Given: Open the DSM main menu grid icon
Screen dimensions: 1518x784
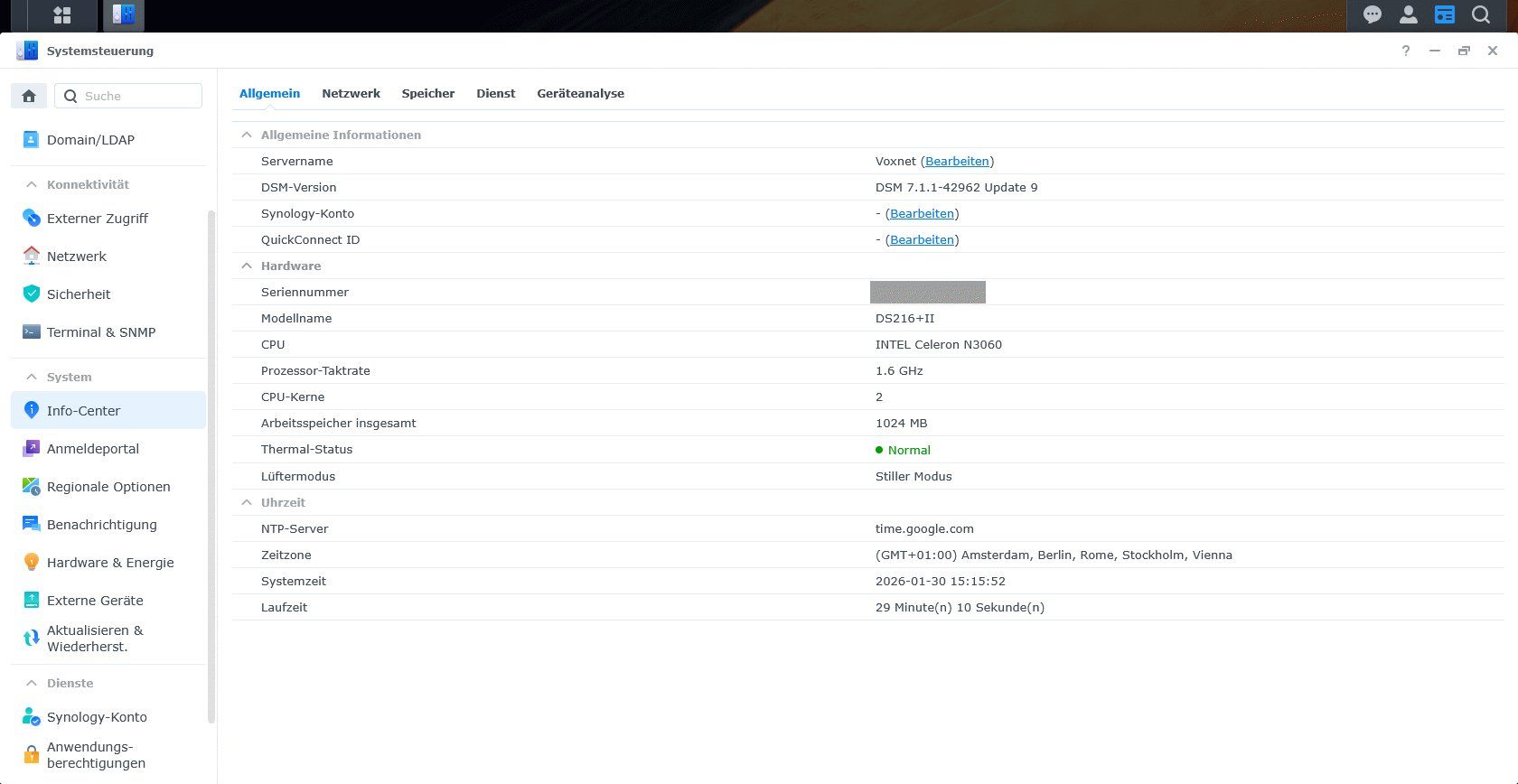Looking at the screenshot, I should click(x=62, y=15).
